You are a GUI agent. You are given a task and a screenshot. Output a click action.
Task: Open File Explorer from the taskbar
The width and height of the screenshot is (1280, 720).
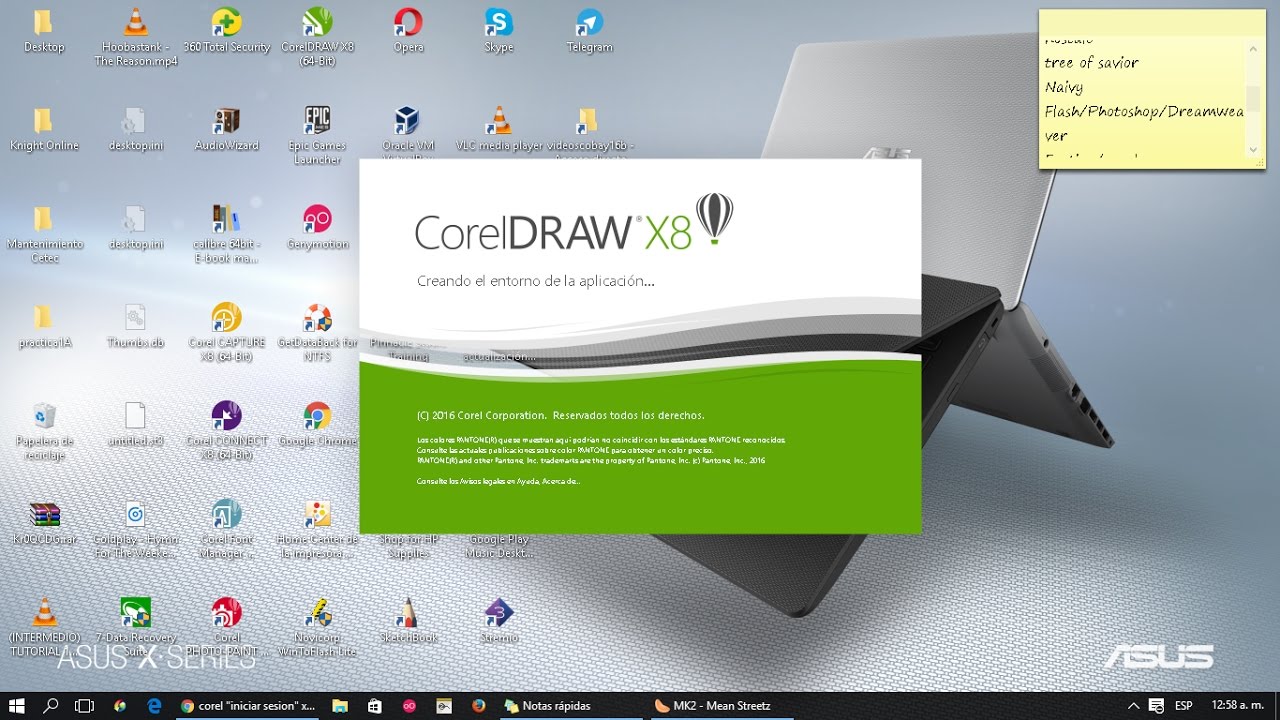tap(339, 705)
